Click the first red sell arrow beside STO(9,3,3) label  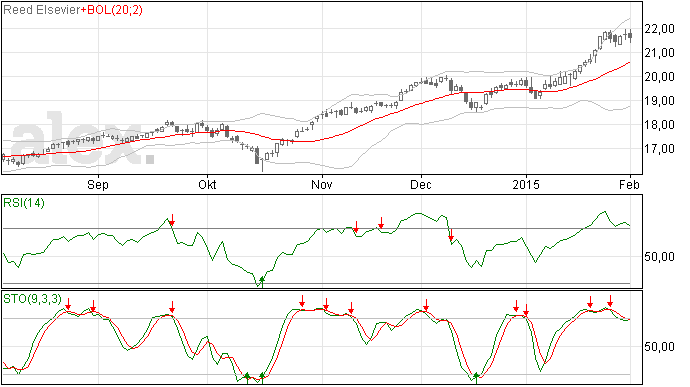click(x=68, y=304)
